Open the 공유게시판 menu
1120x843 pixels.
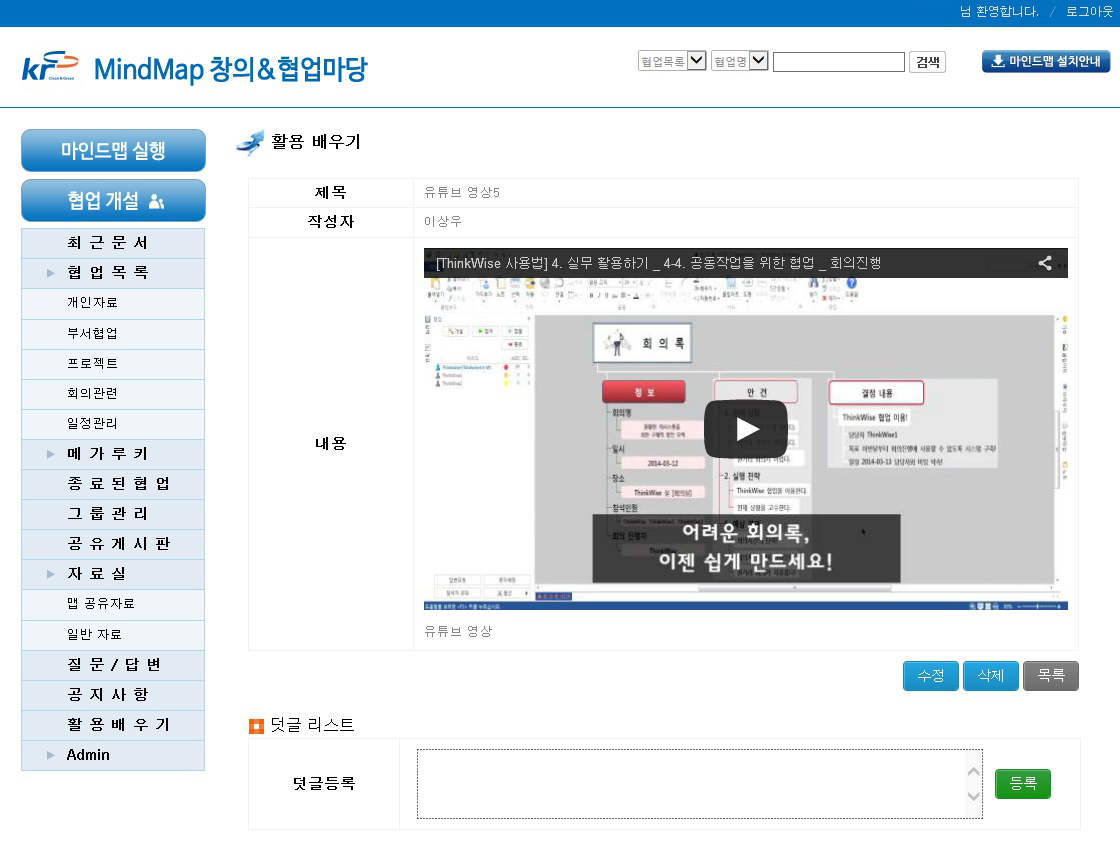[x=113, y=544]
